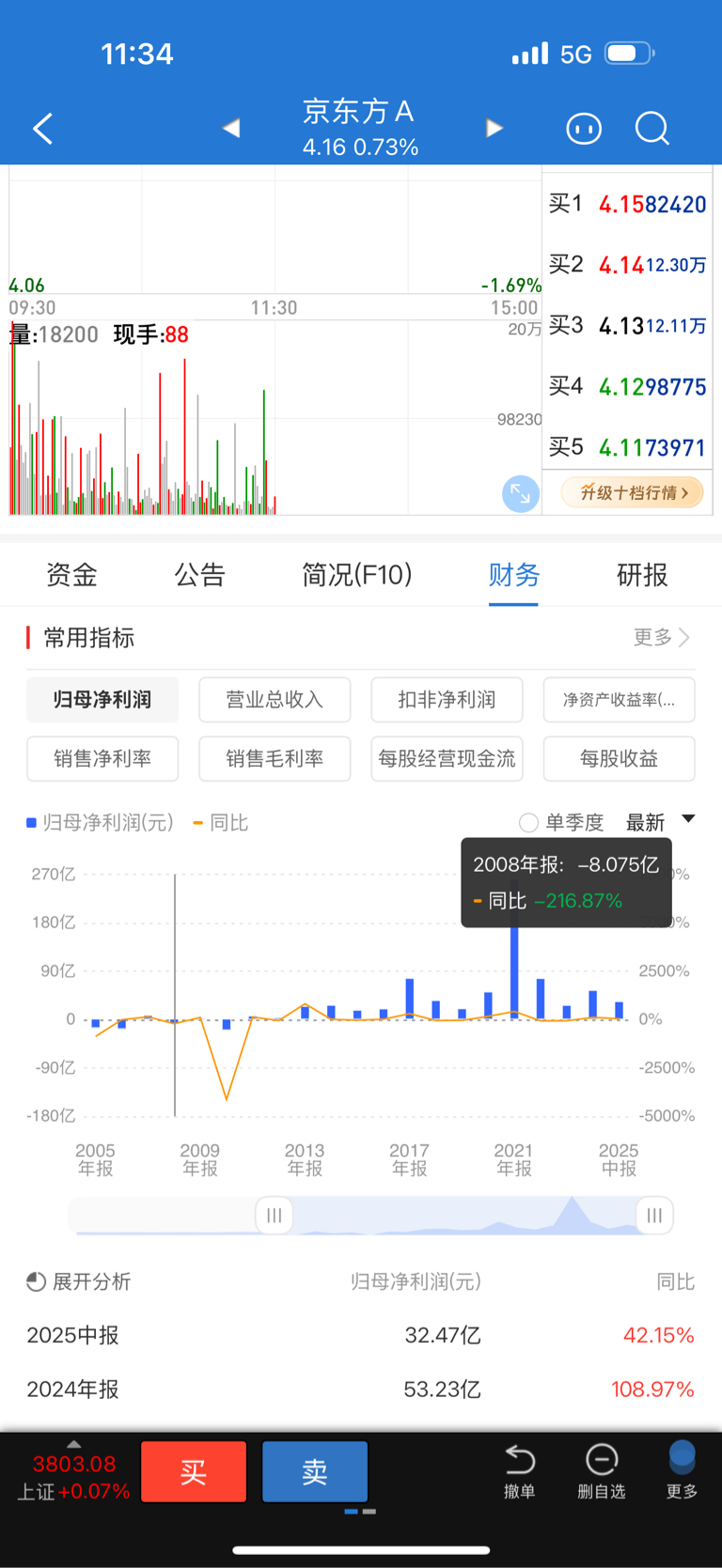Switch to 研报 tab
This screenshot has width=722, height=1568.
pos(642,574)
